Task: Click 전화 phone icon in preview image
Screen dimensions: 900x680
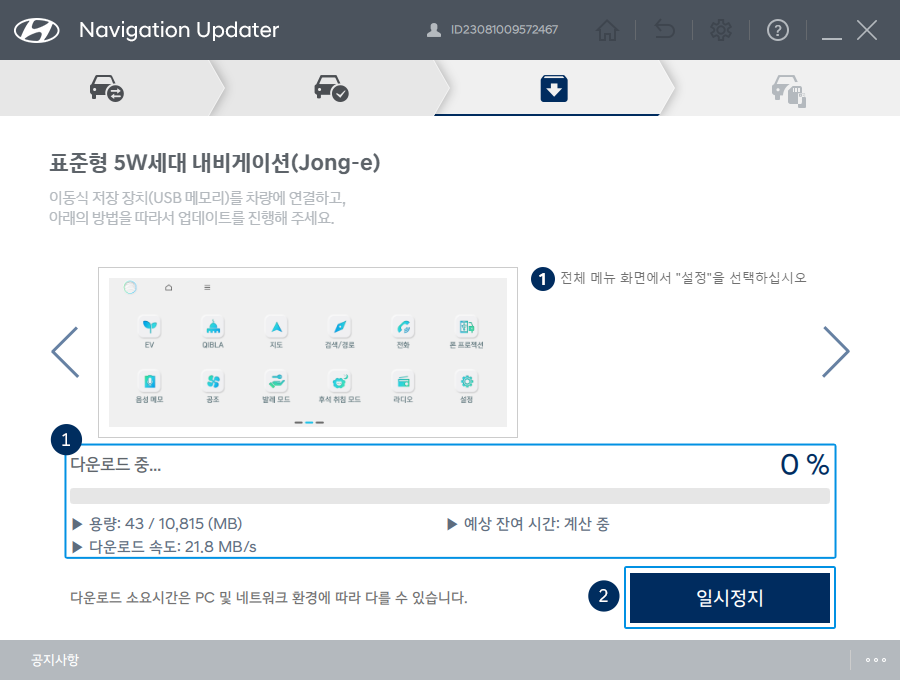Action: [404, 327]
